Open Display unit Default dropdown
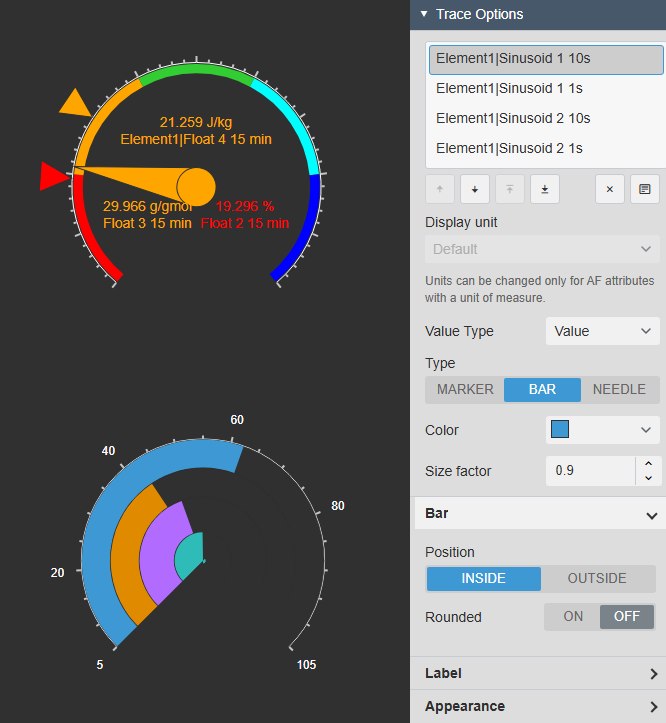Screen dimensions: 666x723 point(542,249)
